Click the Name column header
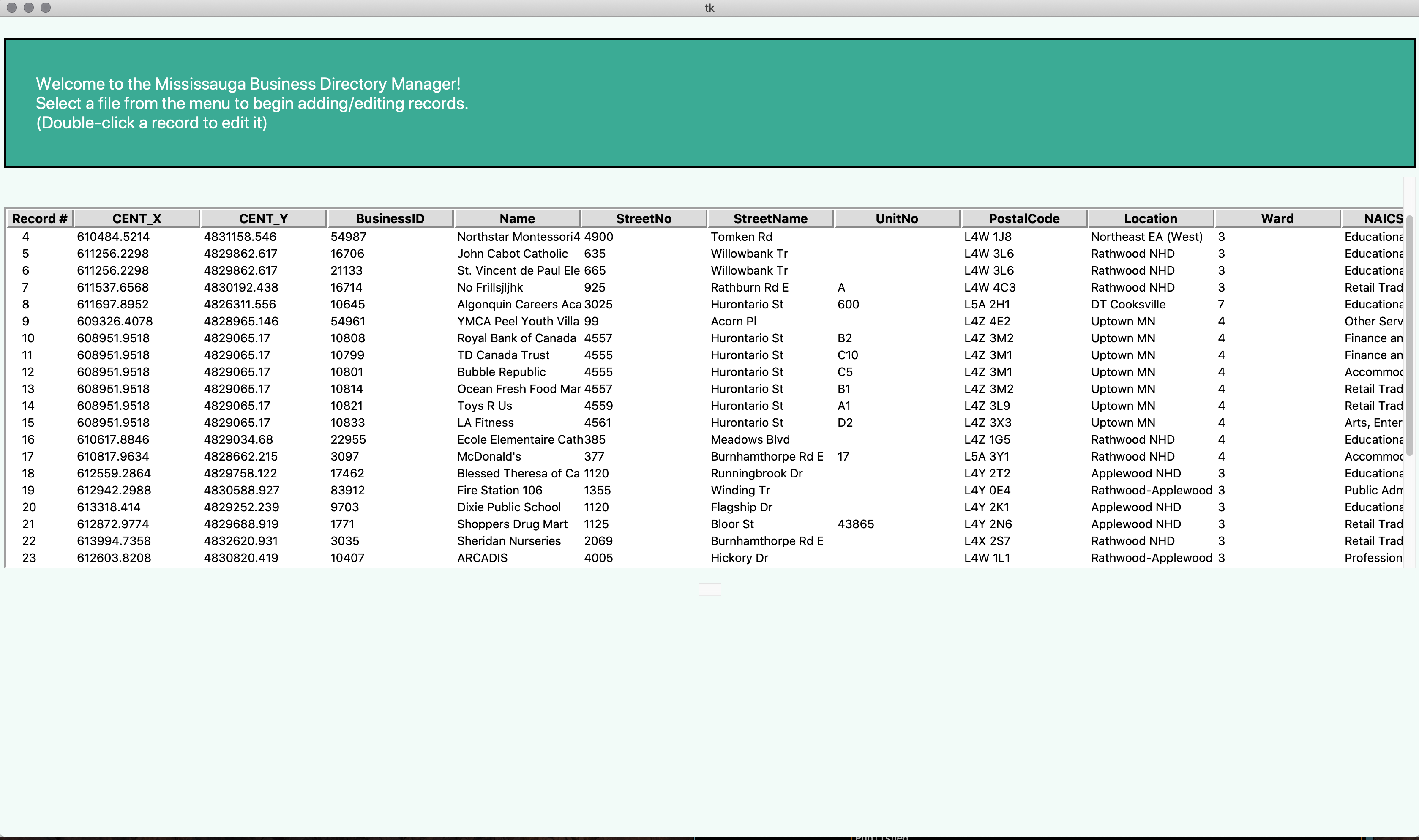Screen dimensions: 1419x840 [517, 218]
